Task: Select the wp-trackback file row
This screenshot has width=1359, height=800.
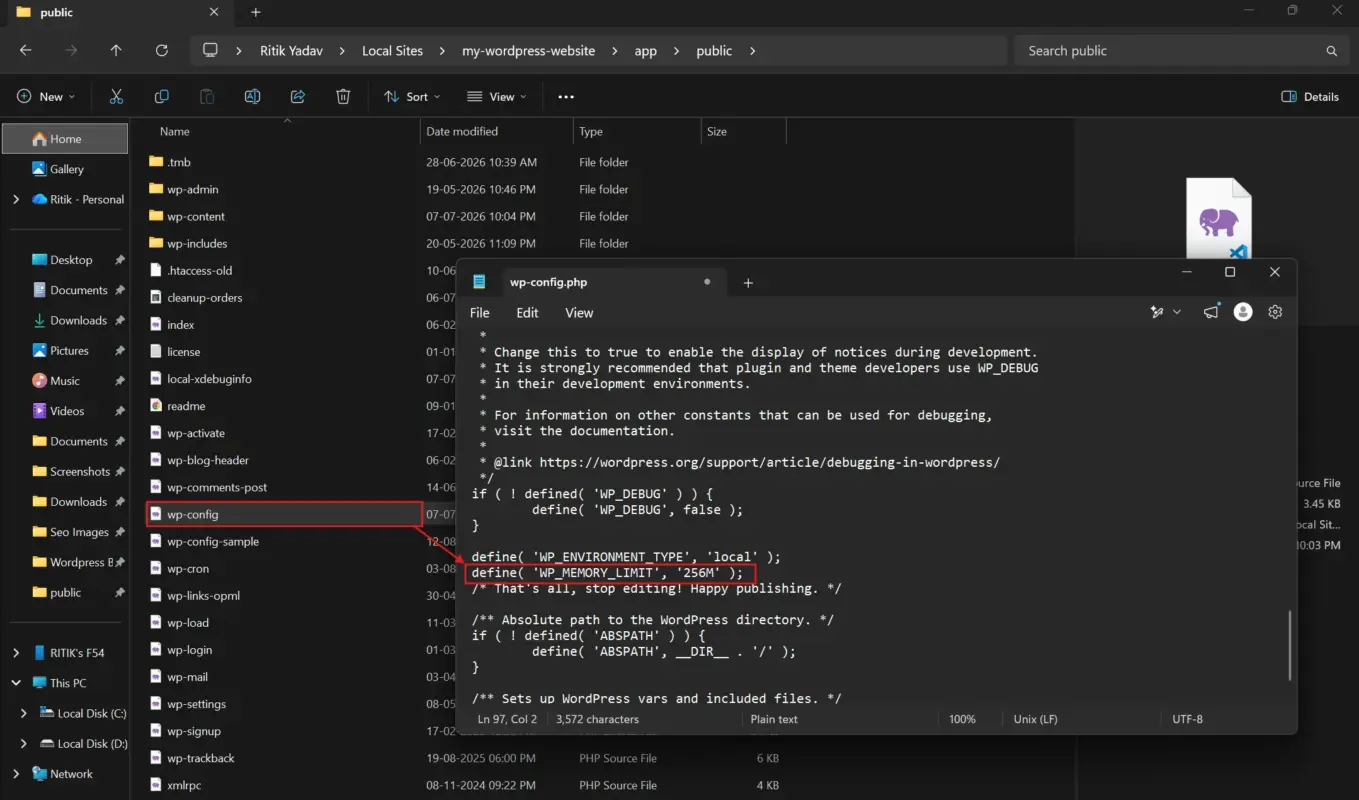Action: tap(465, 758)
